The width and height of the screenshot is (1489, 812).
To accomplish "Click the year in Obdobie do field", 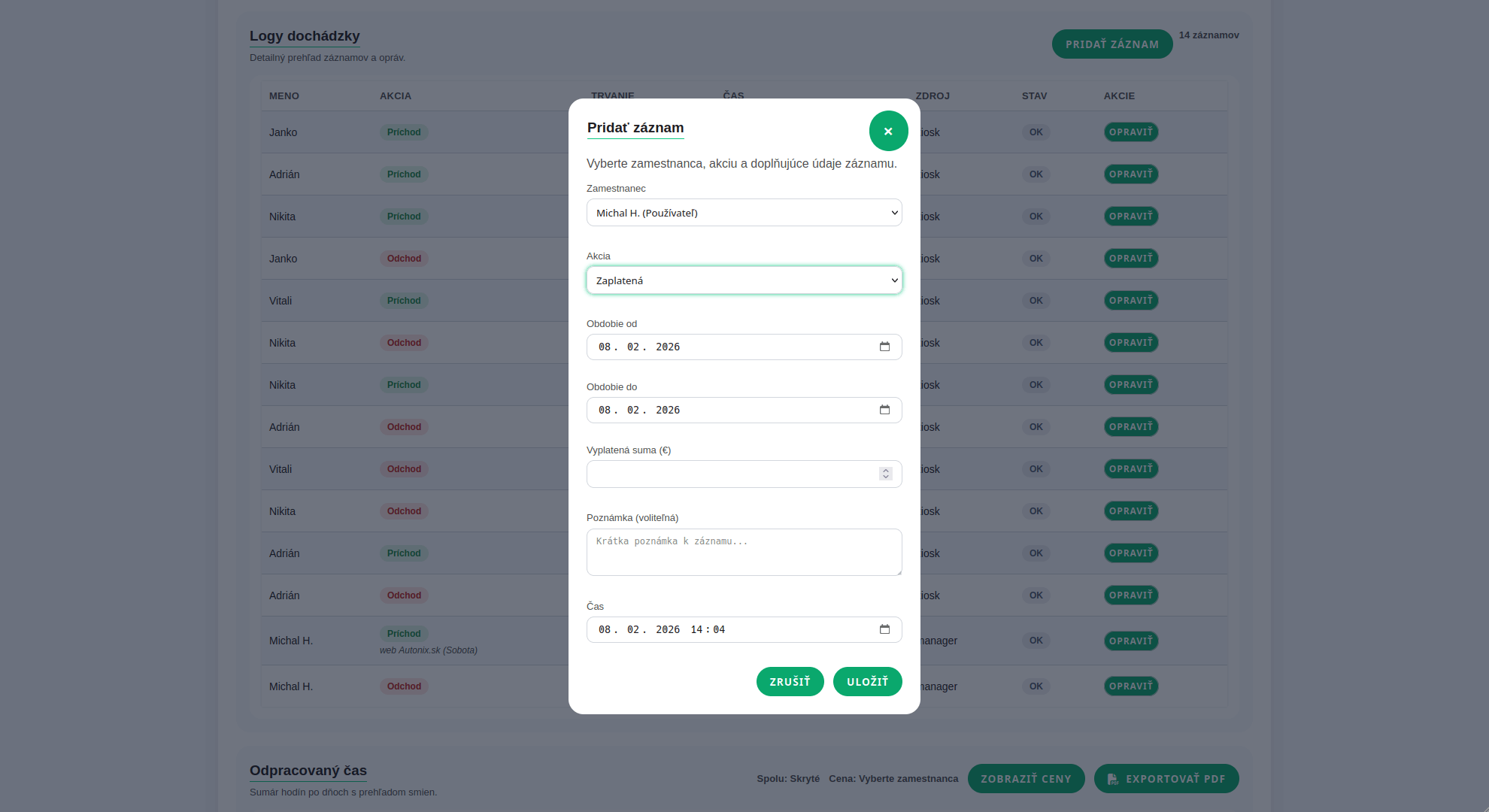I will tap(667, 410).
